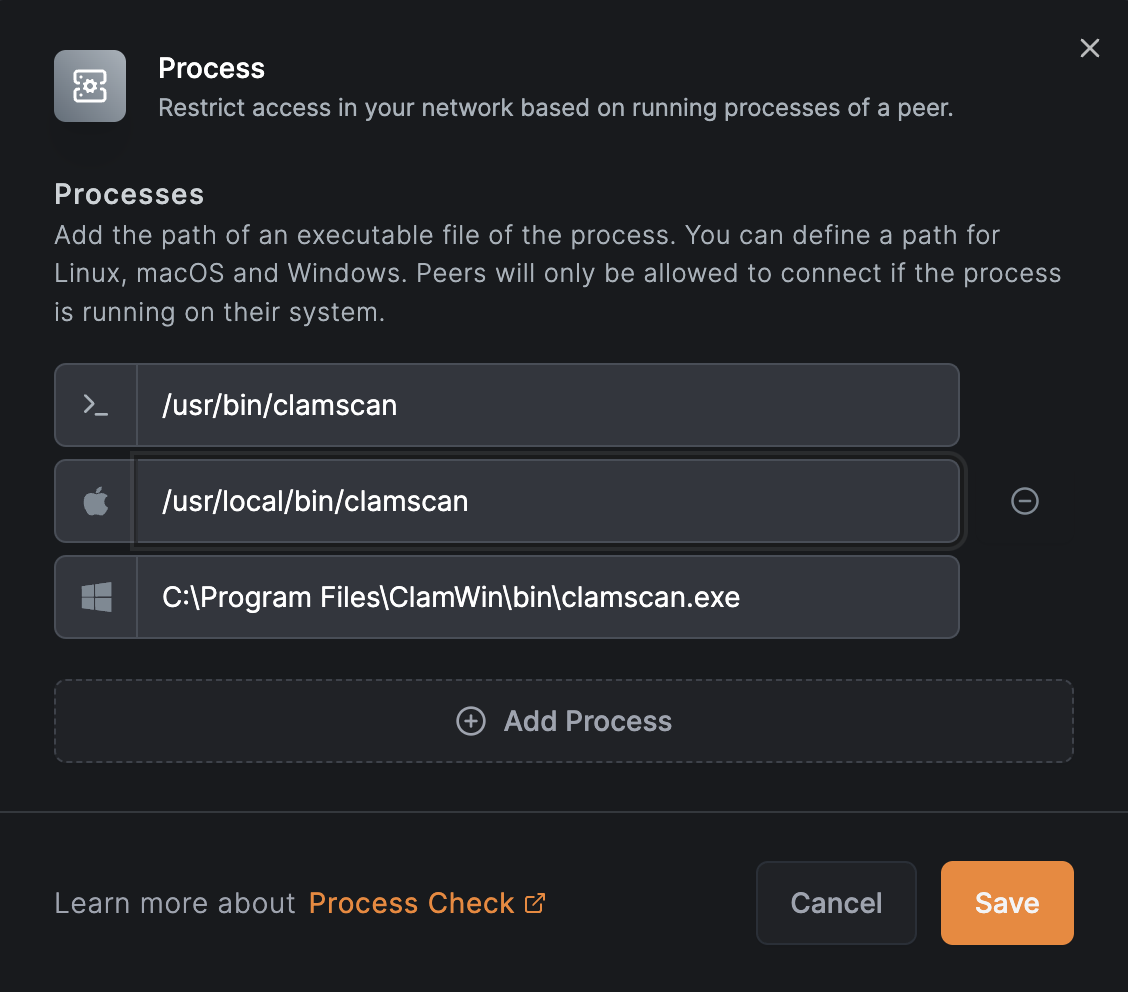Click the plus icon inside Add Process
The width and height of the screenshot is (1128, 992).
[471, 720]
